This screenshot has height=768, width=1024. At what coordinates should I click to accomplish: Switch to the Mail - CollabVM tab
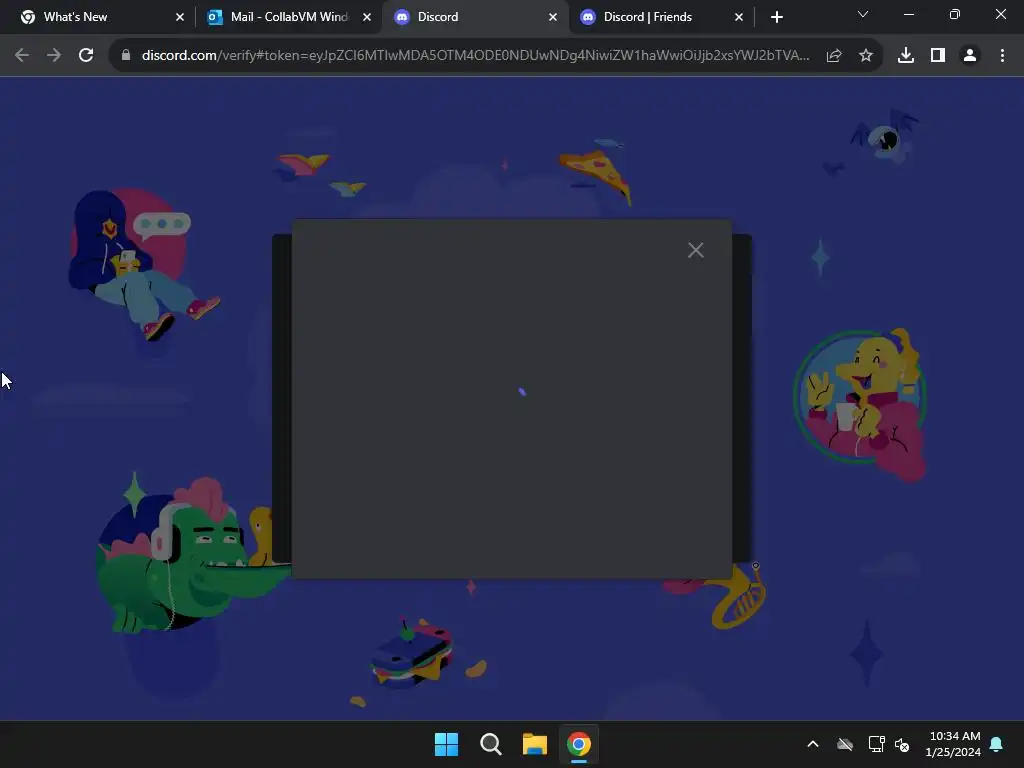289,17
